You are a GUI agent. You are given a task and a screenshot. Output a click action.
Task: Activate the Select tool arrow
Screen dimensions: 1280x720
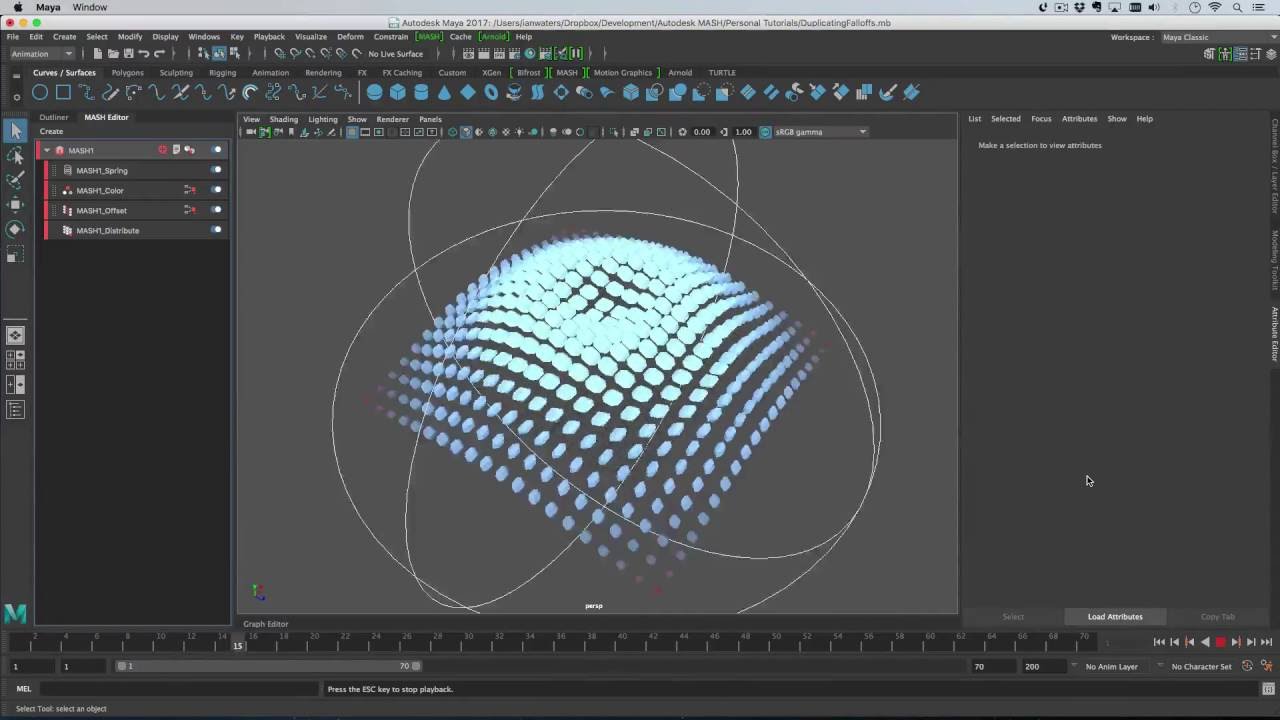point(15,131)
